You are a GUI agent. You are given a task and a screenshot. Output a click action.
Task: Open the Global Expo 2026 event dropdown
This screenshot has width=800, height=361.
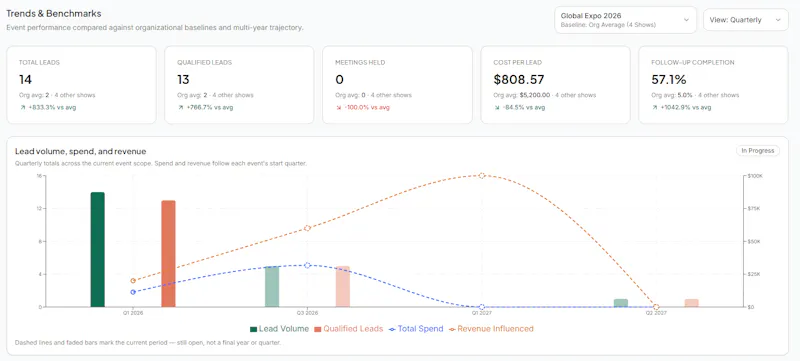(x=625, y=20)
